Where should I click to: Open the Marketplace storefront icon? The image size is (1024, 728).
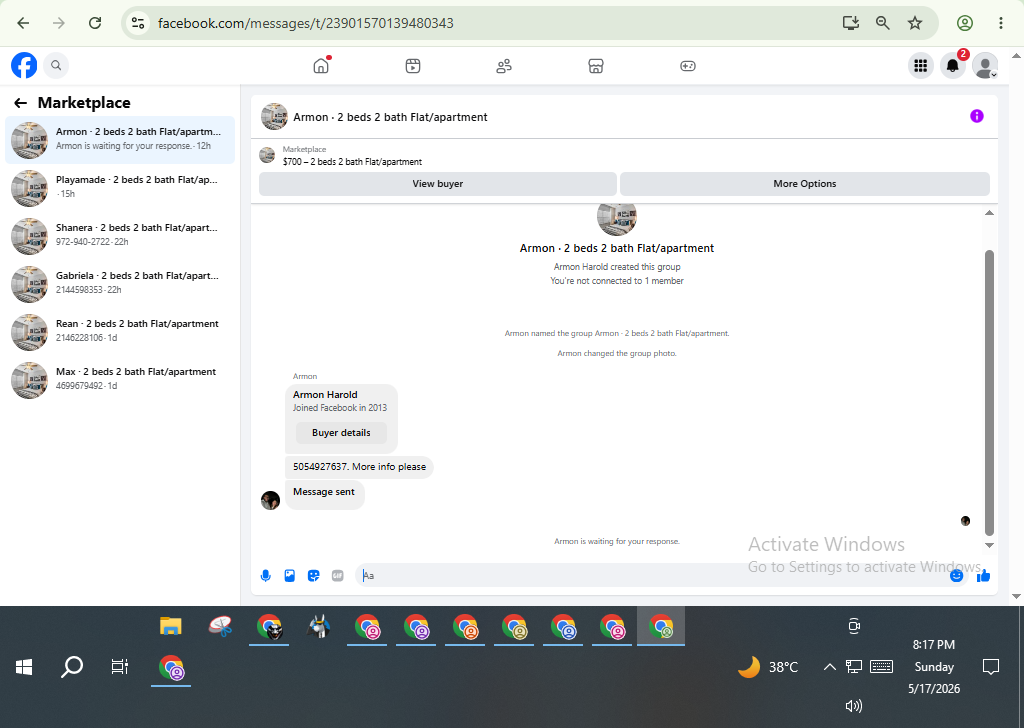(596, 65)
